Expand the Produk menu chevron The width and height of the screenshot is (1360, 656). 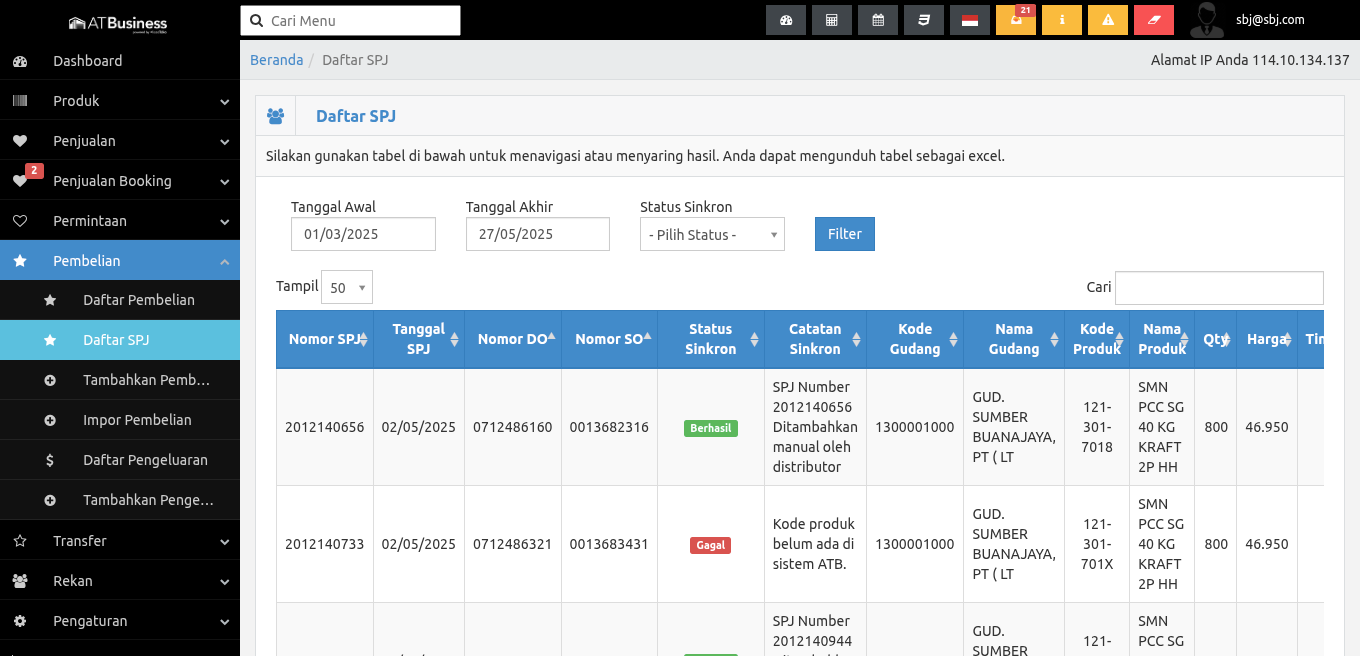point(224,101)
